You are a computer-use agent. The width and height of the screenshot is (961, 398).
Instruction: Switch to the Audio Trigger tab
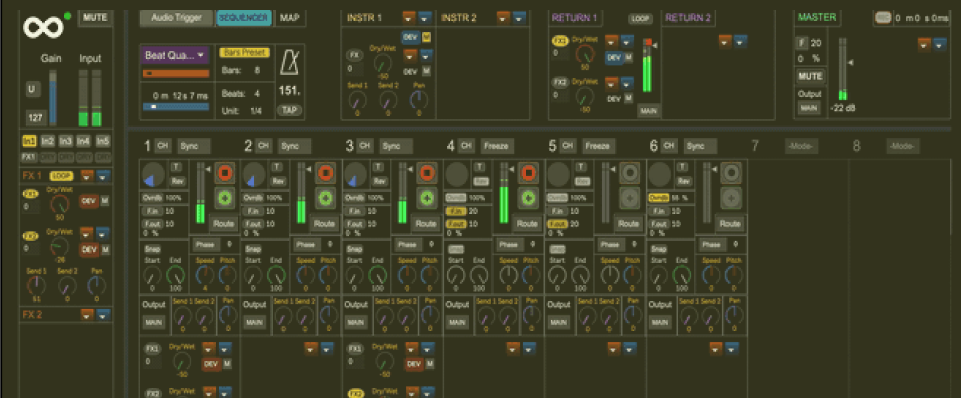pyautogui.click(x=177, y=18)
